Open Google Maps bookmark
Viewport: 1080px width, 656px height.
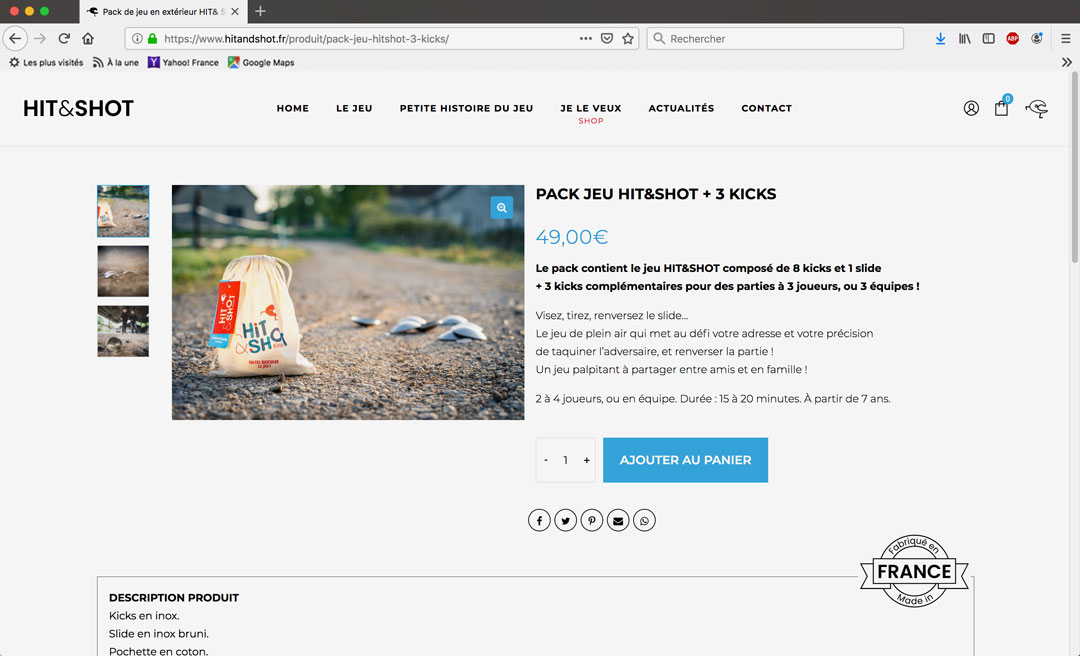[261, 62]
